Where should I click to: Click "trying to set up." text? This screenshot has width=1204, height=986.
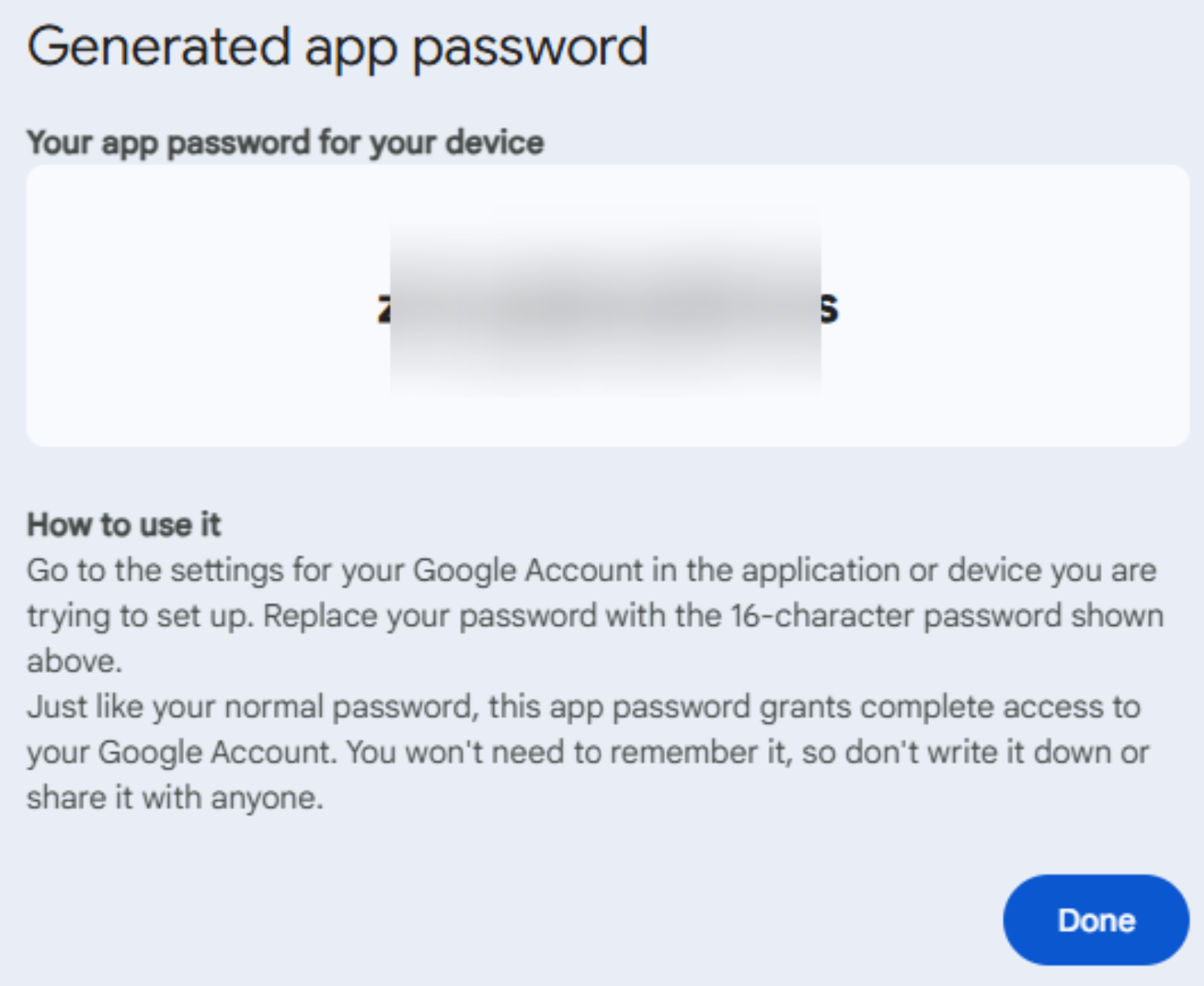click(x=140, y=616)
